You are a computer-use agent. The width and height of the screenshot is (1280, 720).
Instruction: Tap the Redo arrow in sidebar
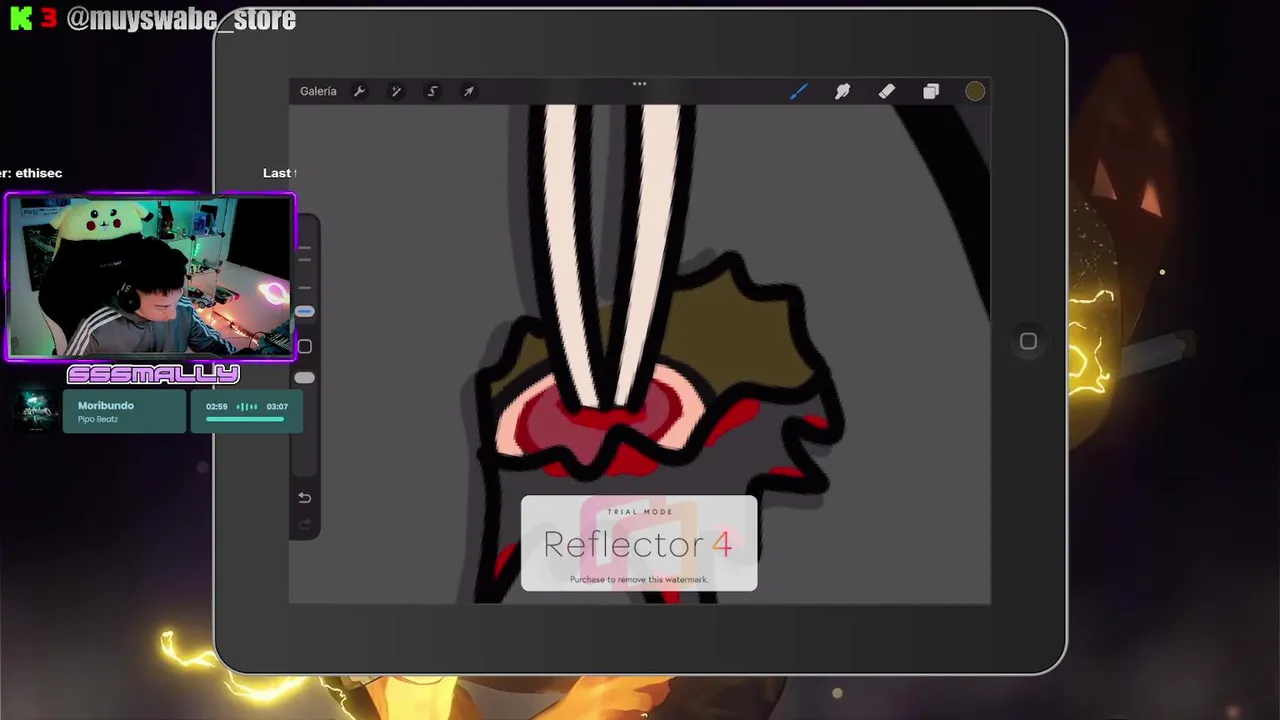pos(305,524)
